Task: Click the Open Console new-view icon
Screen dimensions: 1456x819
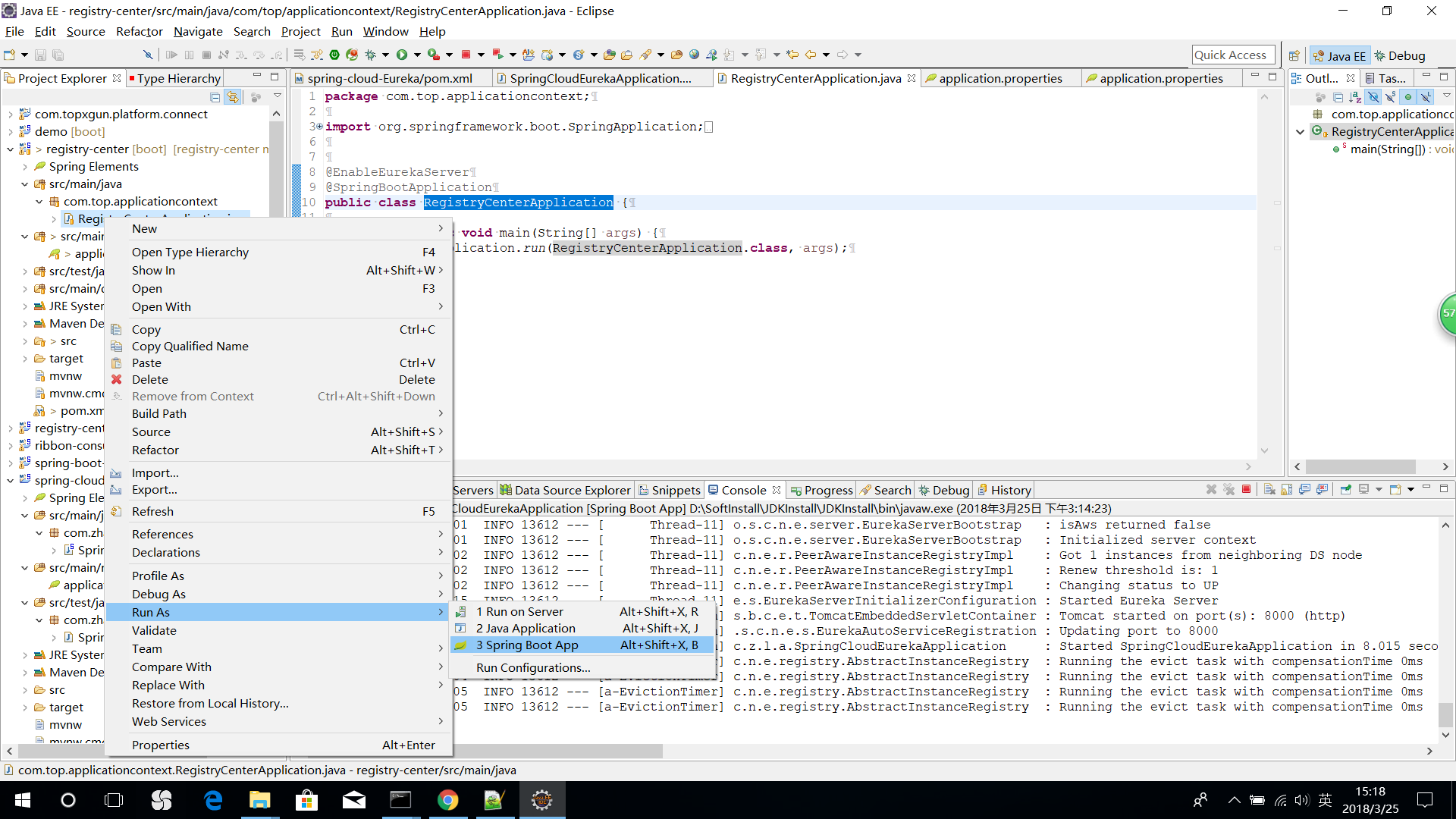Action: [x=1395, y=489]
